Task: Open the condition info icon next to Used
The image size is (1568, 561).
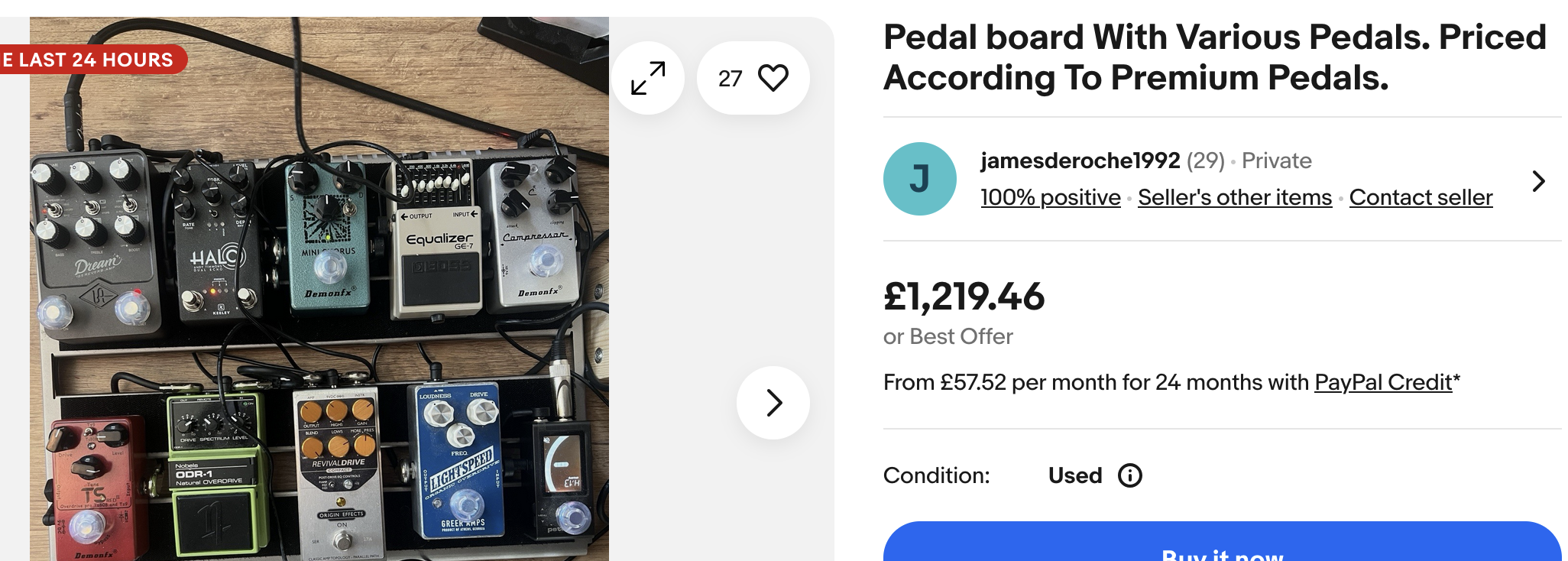Action: [1129, 475]
